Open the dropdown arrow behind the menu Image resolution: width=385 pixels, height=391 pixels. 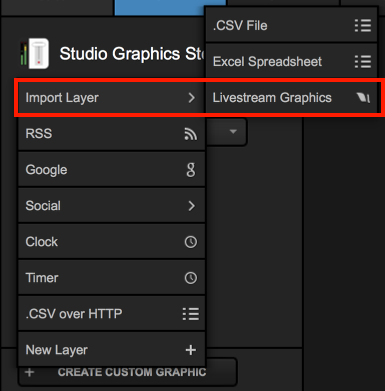point(233,132)
